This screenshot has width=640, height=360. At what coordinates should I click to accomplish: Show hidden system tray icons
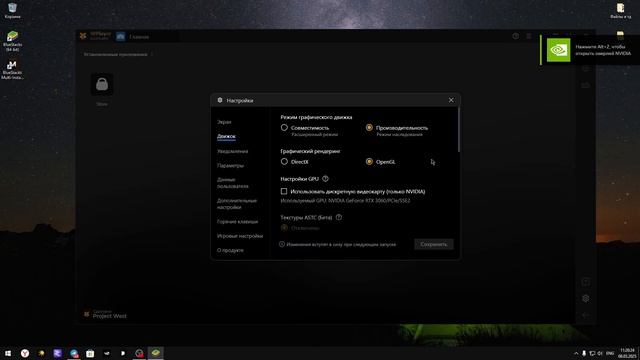click(x=576, y=353)
